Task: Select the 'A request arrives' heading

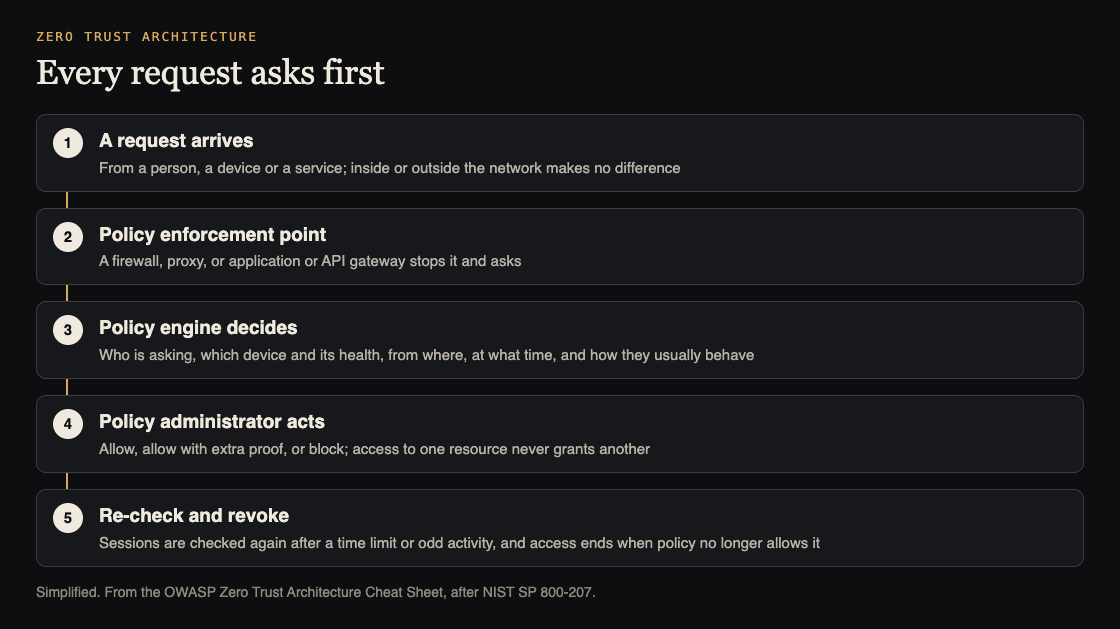Action: click(176, 141)
